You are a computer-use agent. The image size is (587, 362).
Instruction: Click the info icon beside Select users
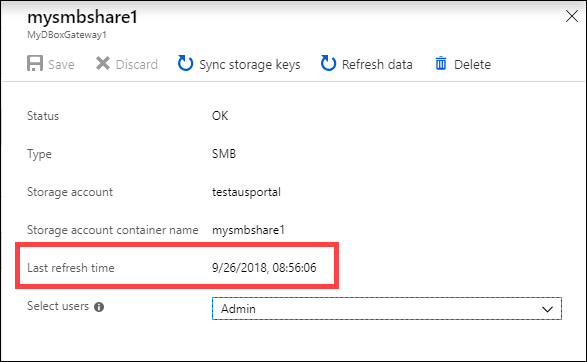pyautogui.click(x=99, y=307)
